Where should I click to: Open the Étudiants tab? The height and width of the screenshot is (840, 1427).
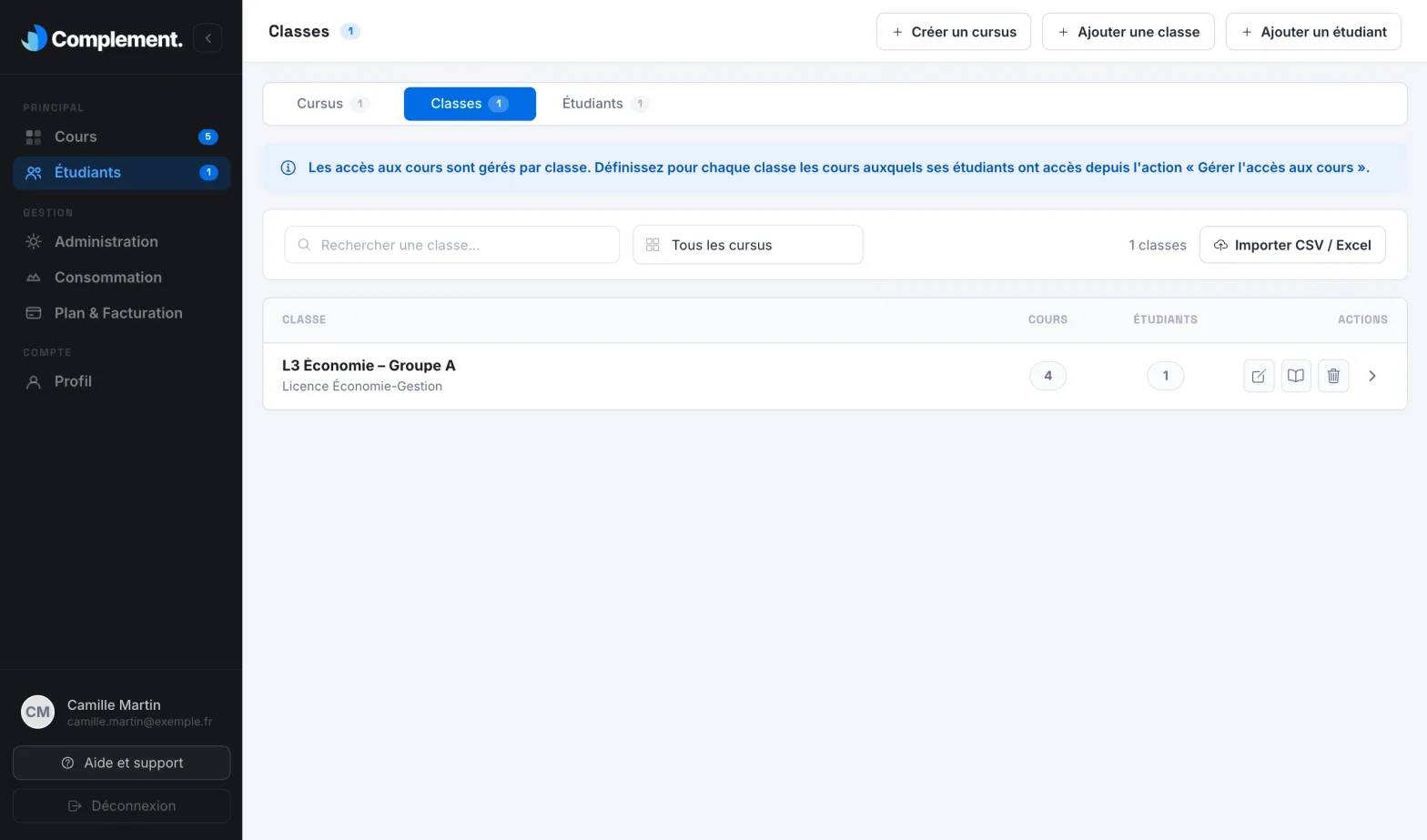click(x=605, y=104)
